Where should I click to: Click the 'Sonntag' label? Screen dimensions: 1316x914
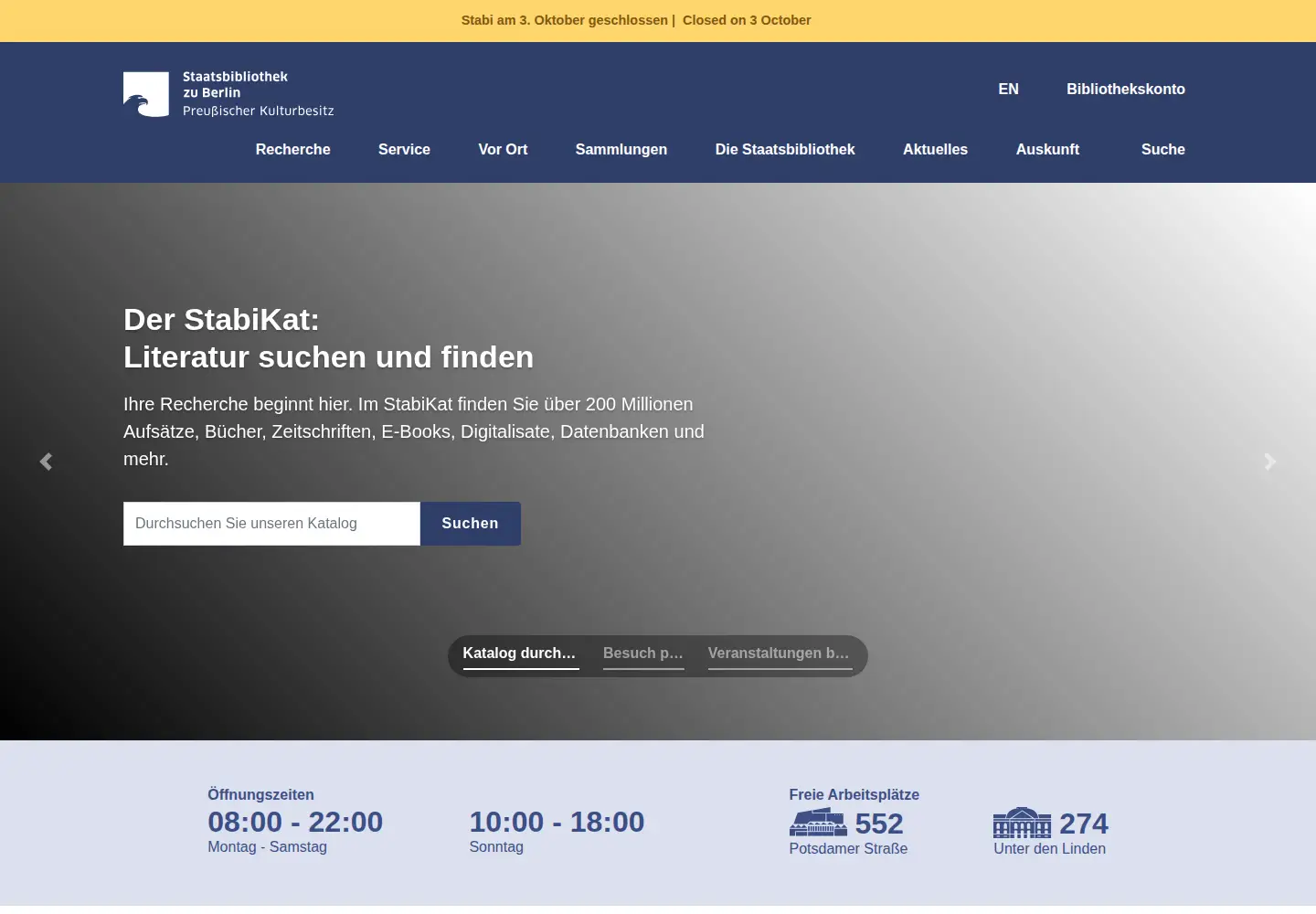(x=496, y=846)
